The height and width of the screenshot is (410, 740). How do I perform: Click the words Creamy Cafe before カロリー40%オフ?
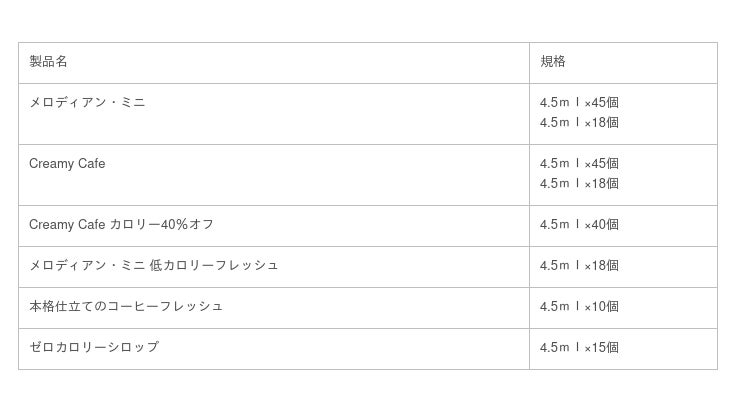click(67, 225)
